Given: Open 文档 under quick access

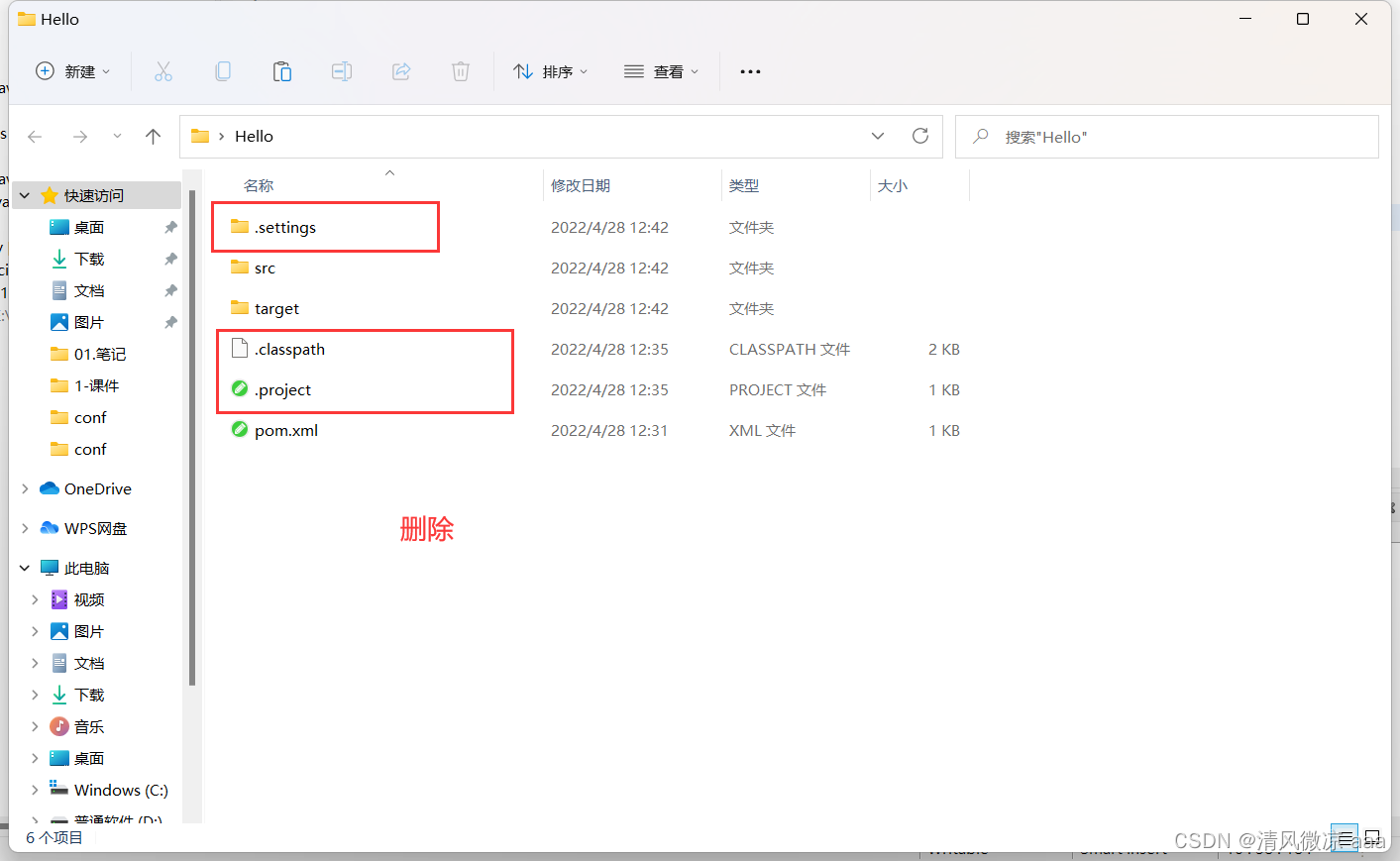Looking at the screenshot, I should [89, 290].
